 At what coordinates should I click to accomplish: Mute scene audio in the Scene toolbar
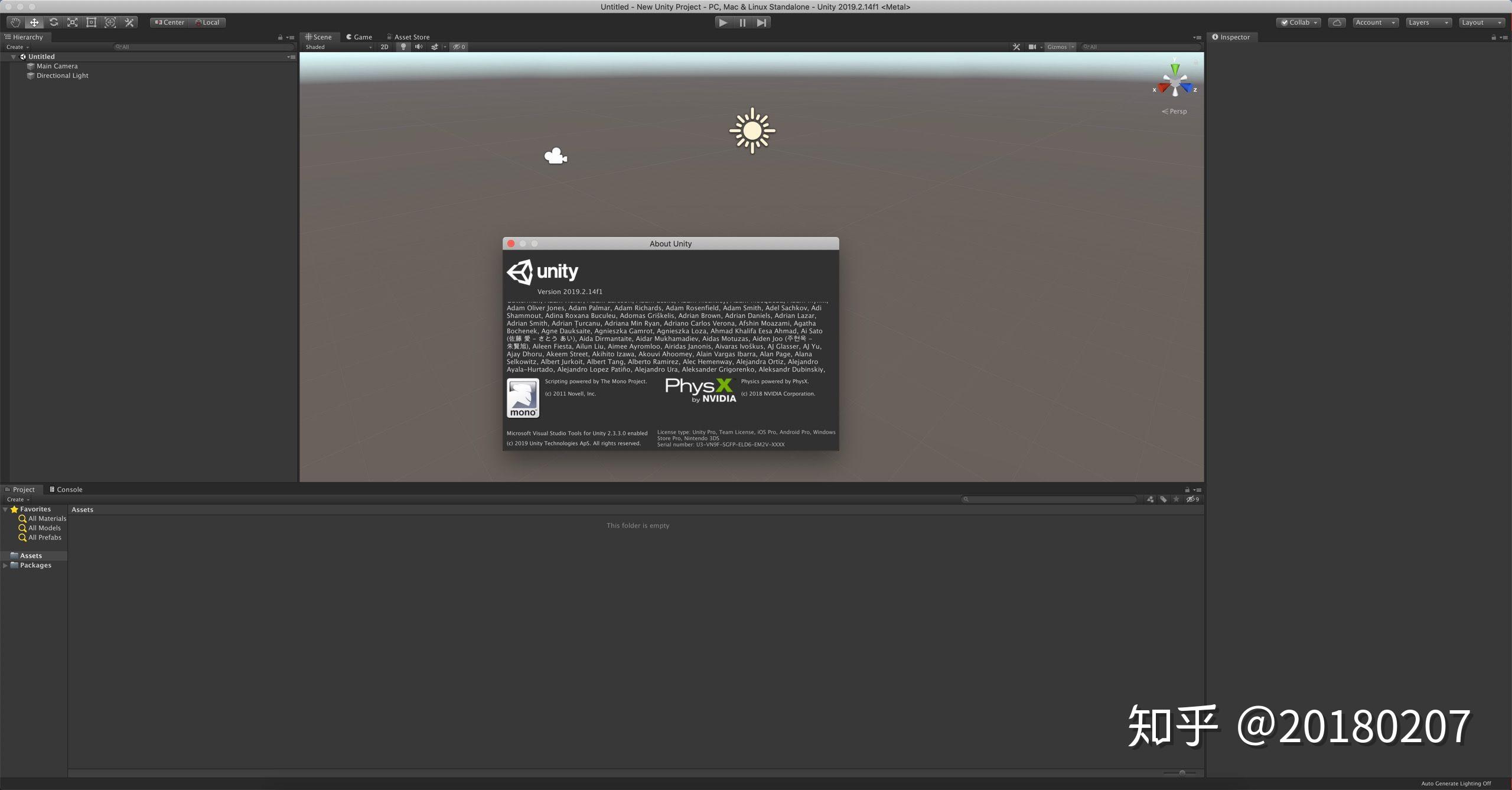(419, 47)
